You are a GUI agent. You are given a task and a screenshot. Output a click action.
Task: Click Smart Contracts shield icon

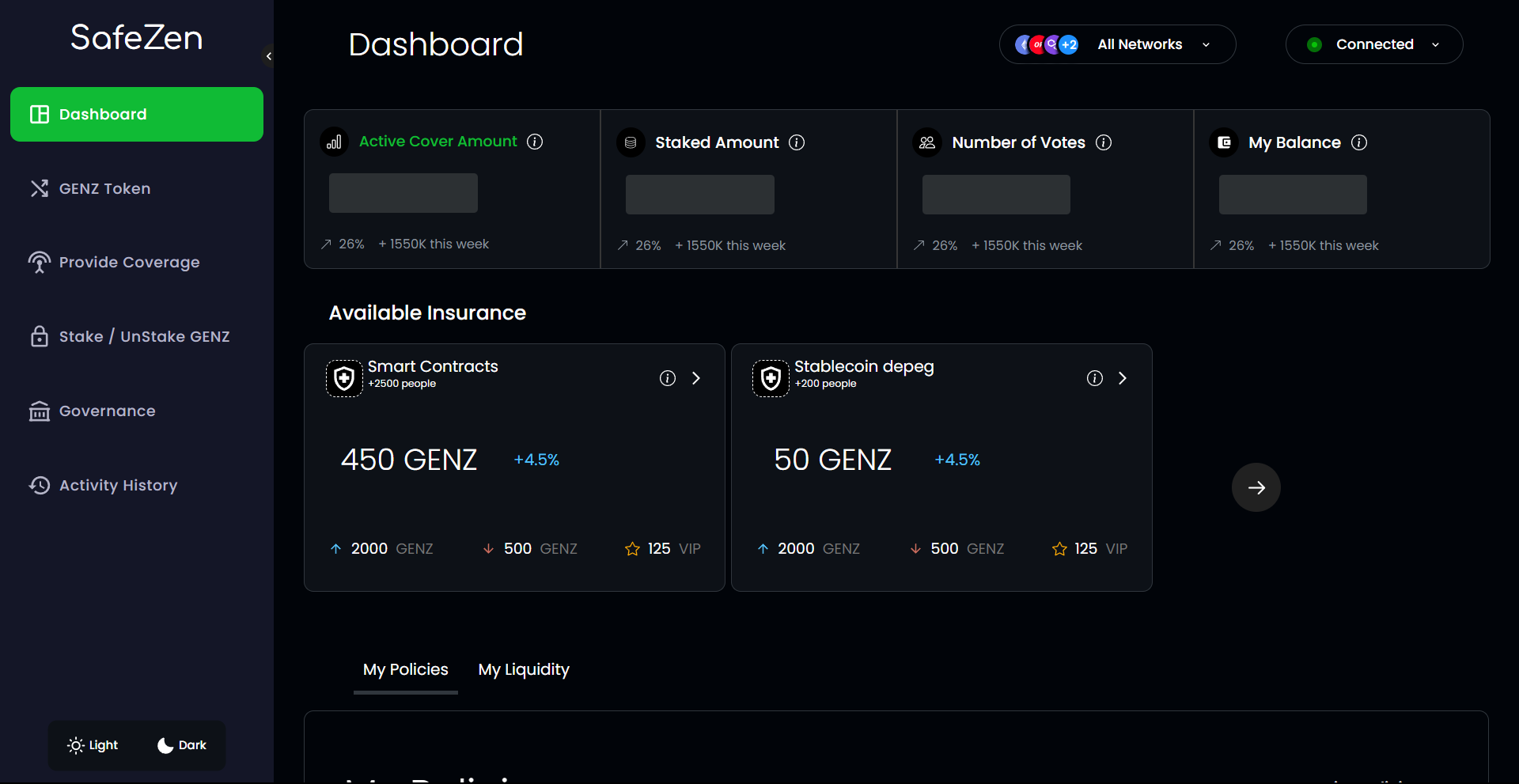(x=344, y=378)
